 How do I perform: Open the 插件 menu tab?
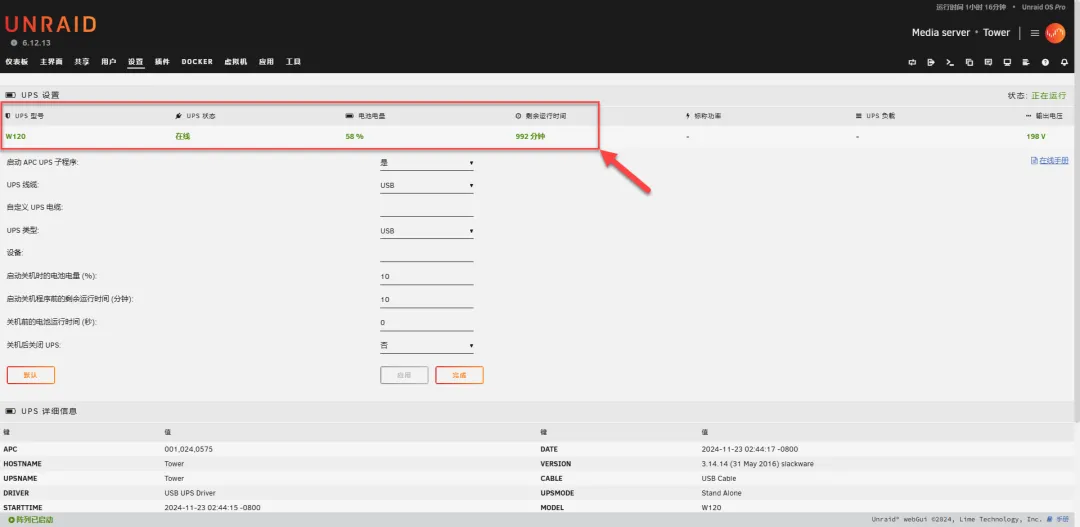pos(162,62)
